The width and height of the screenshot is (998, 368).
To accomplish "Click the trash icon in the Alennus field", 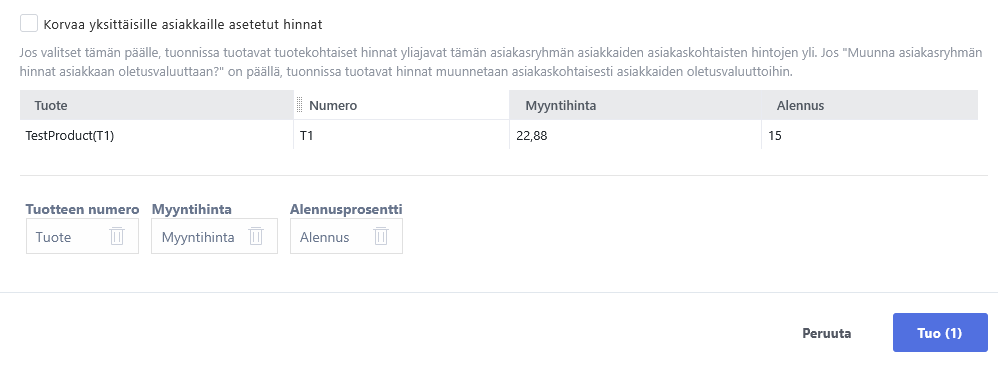I will point(381,236).
